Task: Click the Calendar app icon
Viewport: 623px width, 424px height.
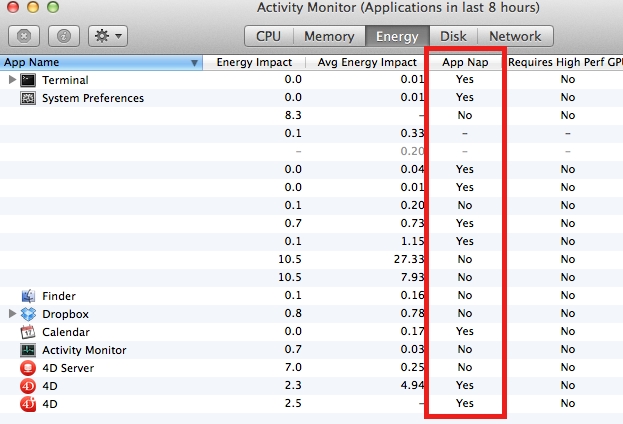Action: (x=28, y=332)
